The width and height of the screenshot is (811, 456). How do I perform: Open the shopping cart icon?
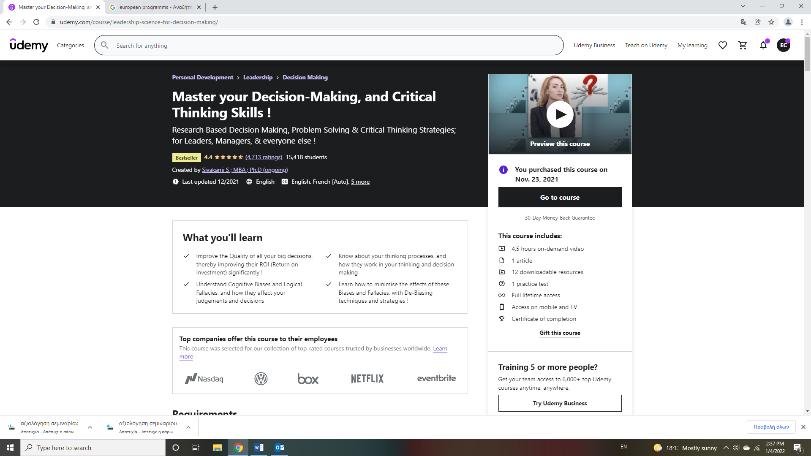tap(743, 45)
